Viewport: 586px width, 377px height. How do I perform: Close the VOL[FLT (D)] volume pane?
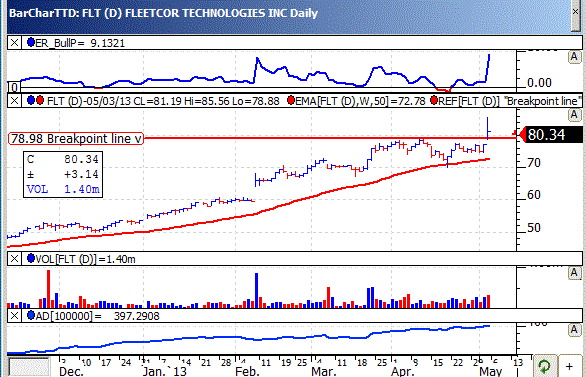14,259
